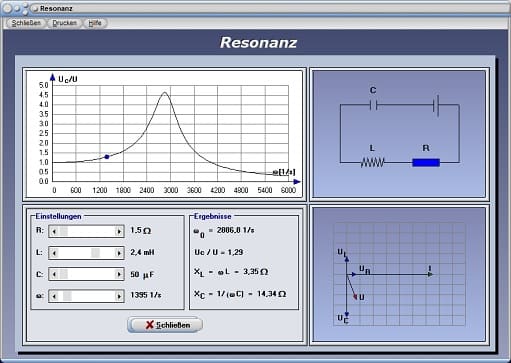Click the Ergebnisse group label

[x=213, y=216]
